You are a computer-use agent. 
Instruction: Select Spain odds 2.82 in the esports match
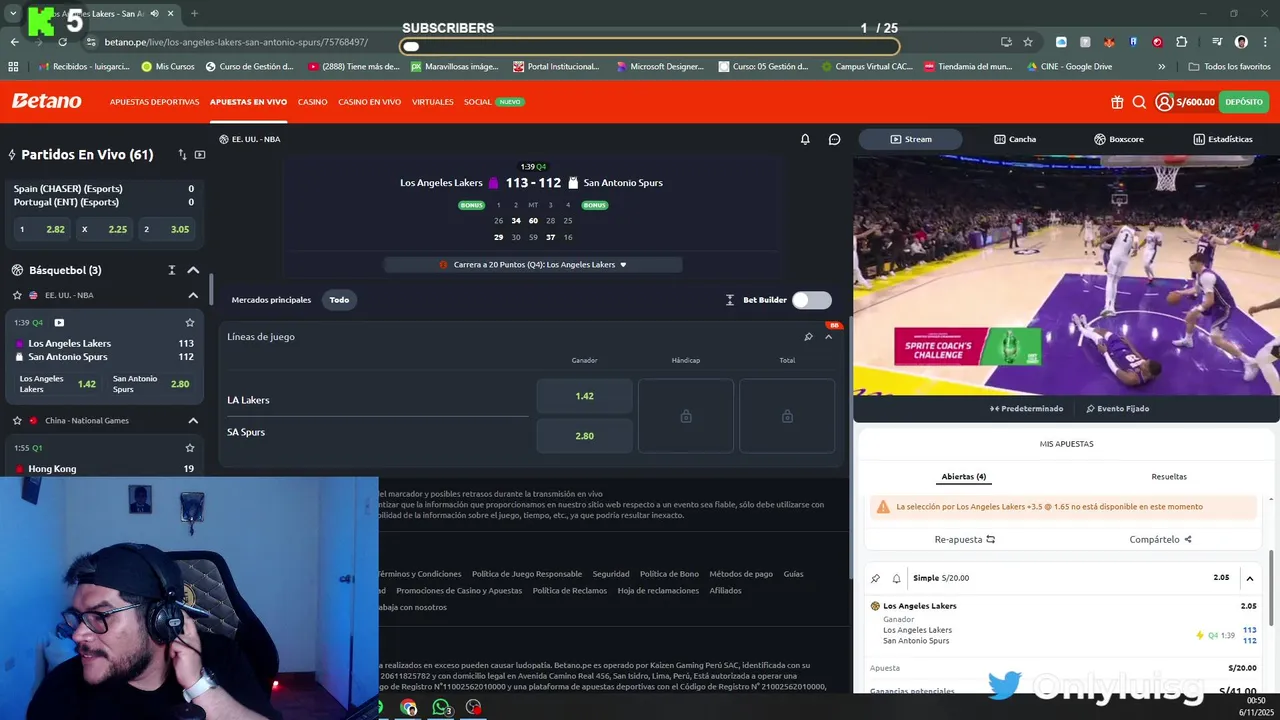(40, 230)
